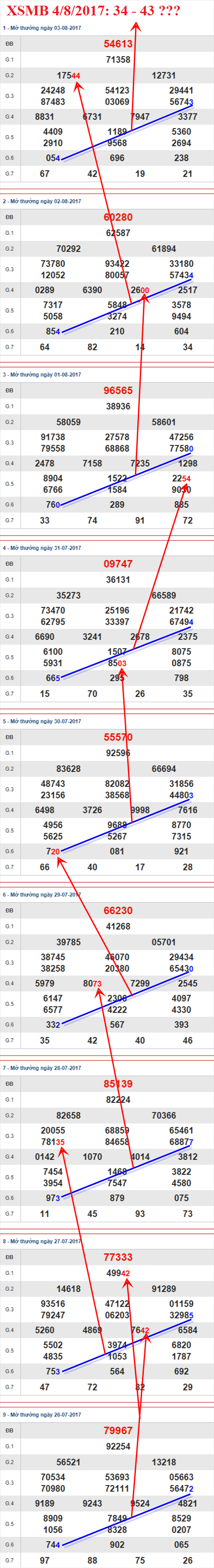Click special prize number 60280
The width and height of the screenshot is (214, 1568).
pos(118,217)
